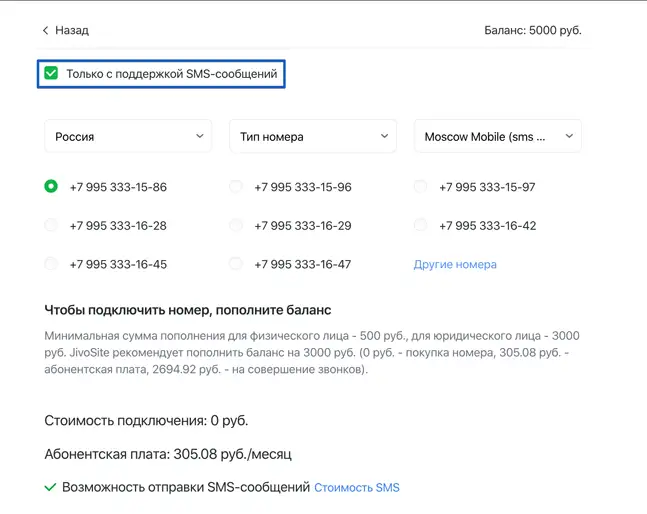
Task: Click the Баланс: 5000 руб. text
Action: pos(532,31)
